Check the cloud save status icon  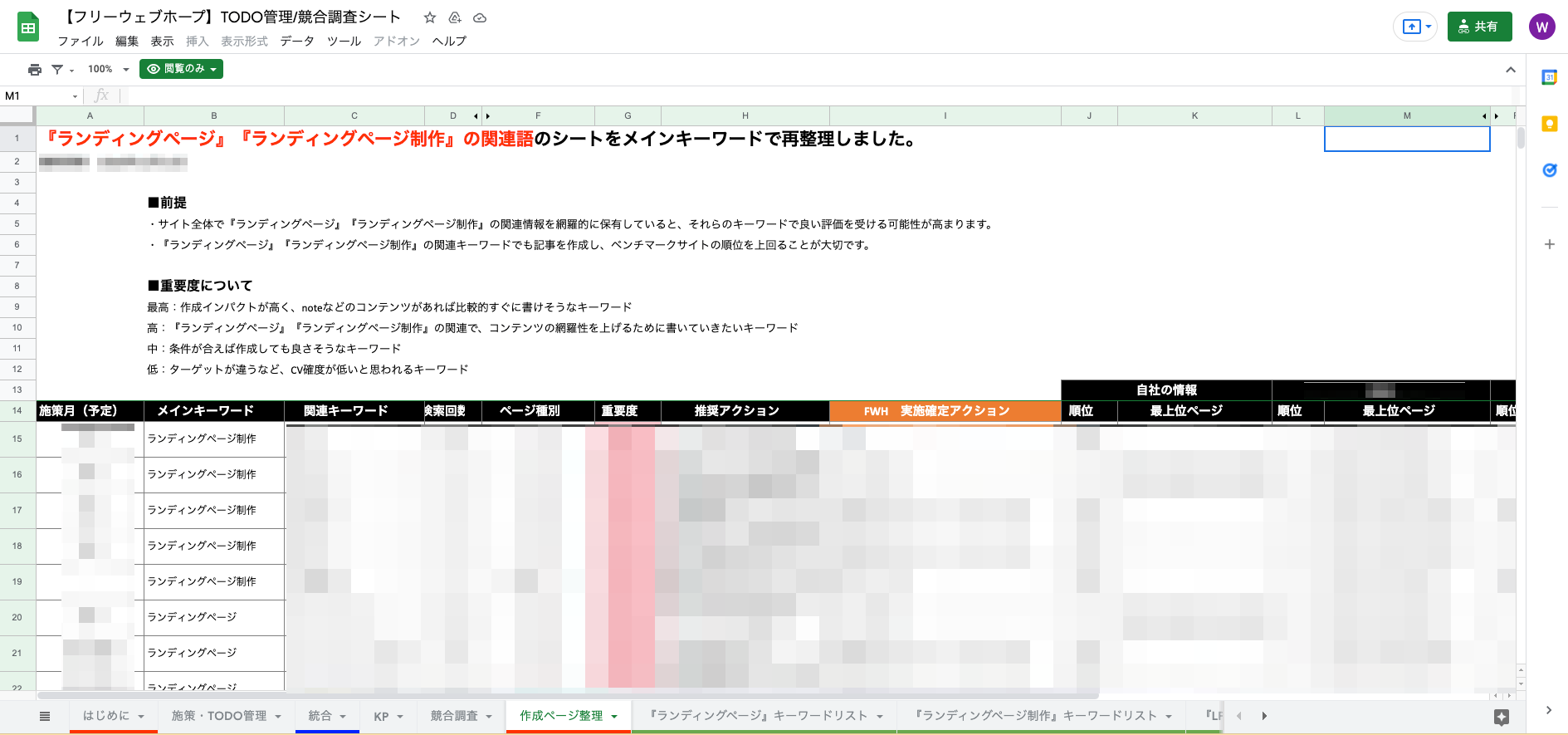pos(480,17)
